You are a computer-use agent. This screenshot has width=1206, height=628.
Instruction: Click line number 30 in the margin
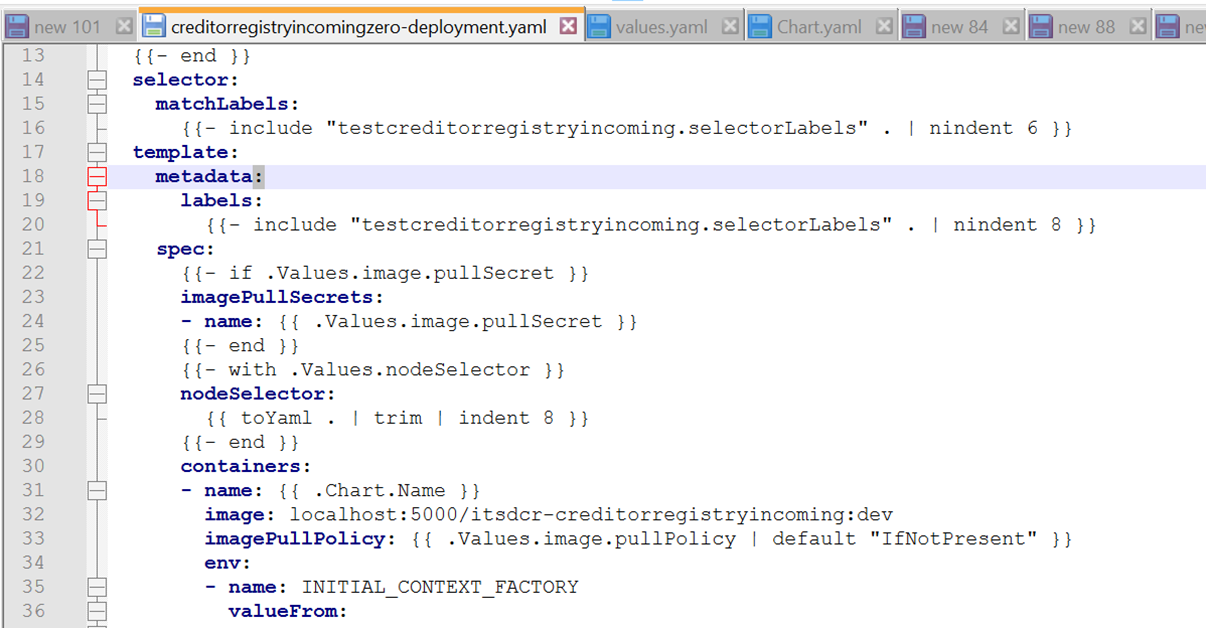[34, 466]
